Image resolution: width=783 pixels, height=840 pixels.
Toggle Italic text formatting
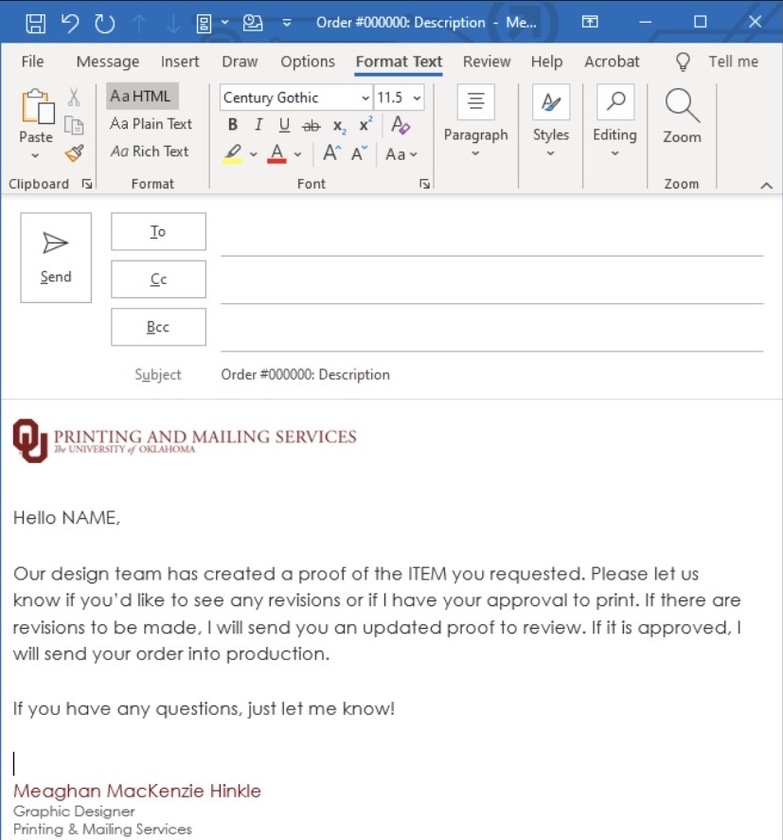[x=258, y=125]
